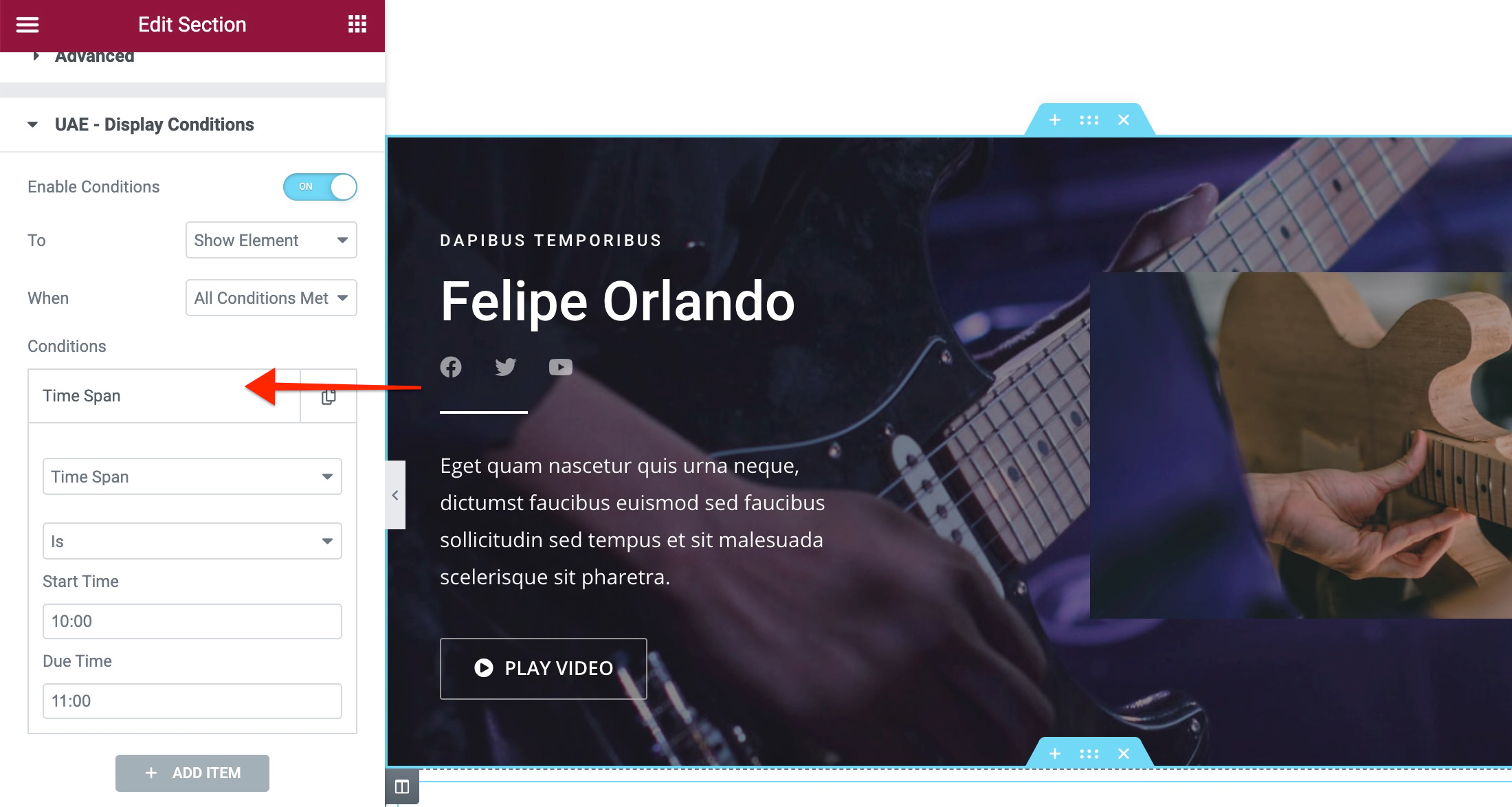Open the When All Conditions Met dropdown
This screenshot has height=807, width=1512.
pyautogui.click(x=270, y=297)
